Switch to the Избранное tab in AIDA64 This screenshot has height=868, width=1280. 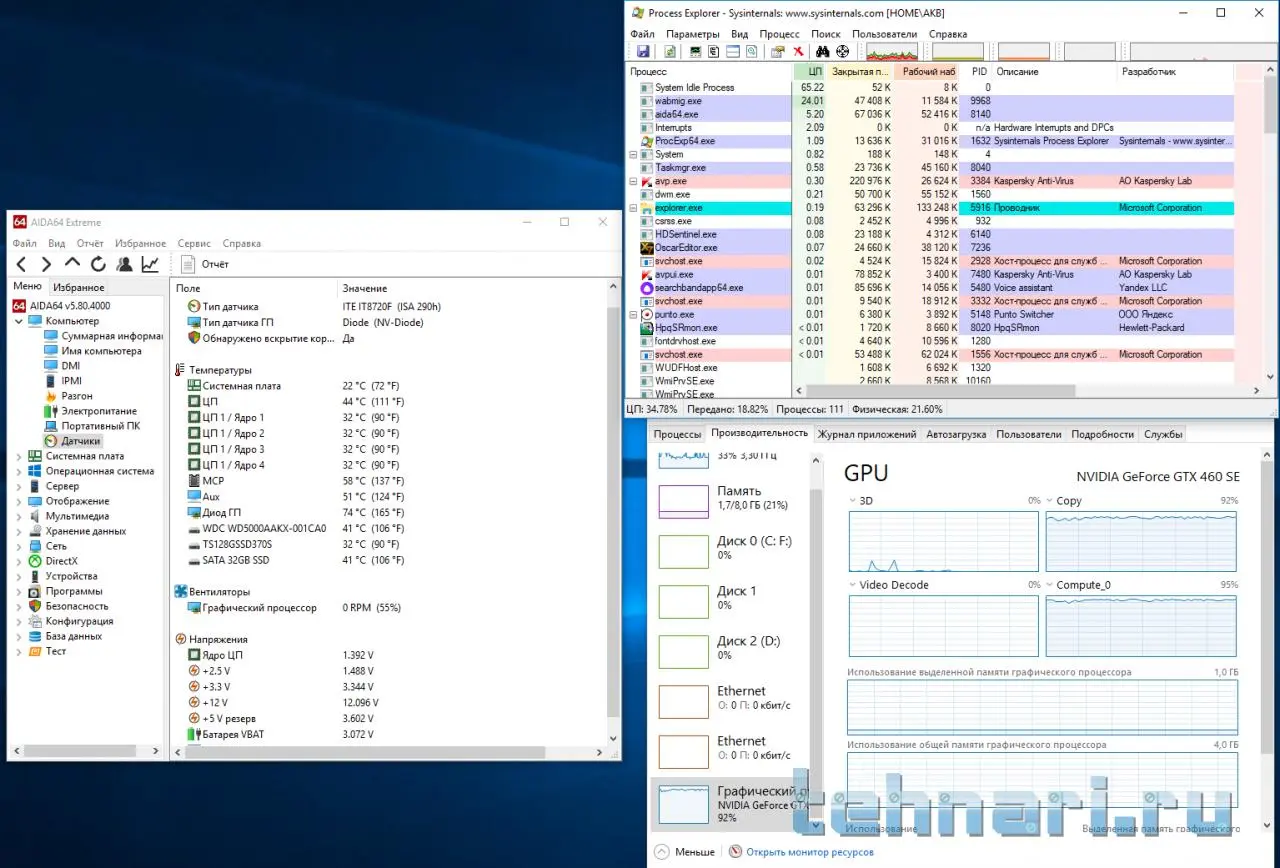pyautogui.click(x=79, y=287)
